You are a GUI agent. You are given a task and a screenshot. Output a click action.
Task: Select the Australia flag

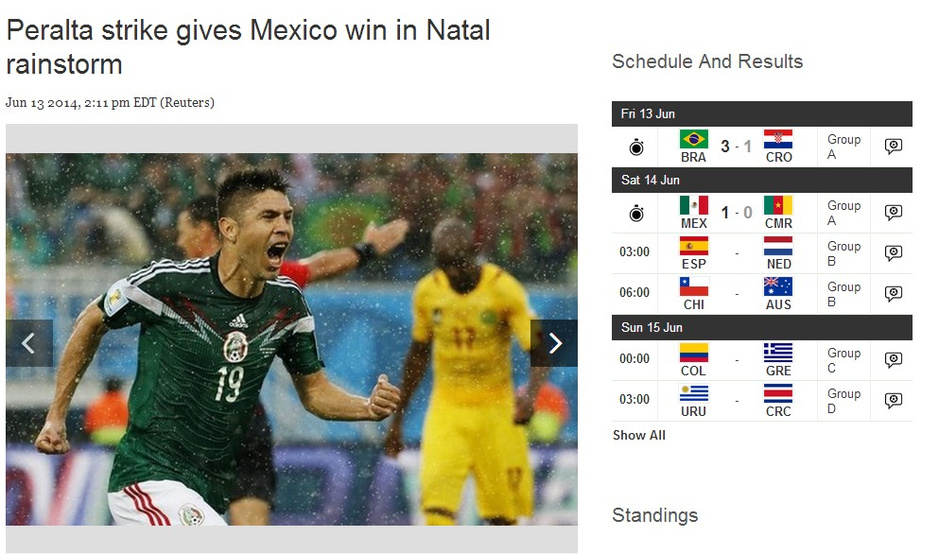(x=778, y=287)
